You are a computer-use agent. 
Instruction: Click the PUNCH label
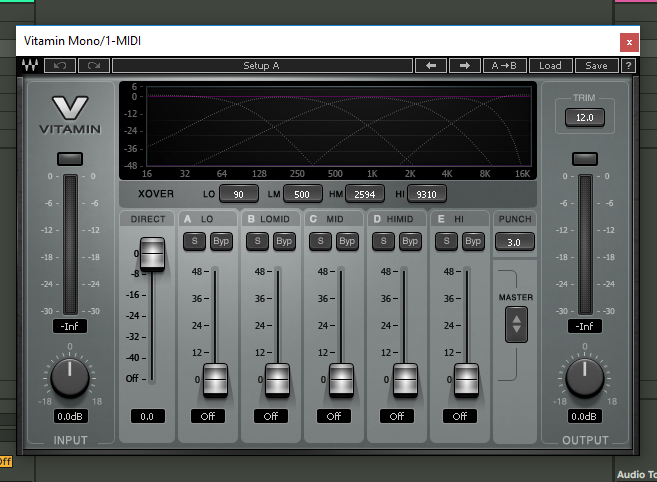click(515, 219)
